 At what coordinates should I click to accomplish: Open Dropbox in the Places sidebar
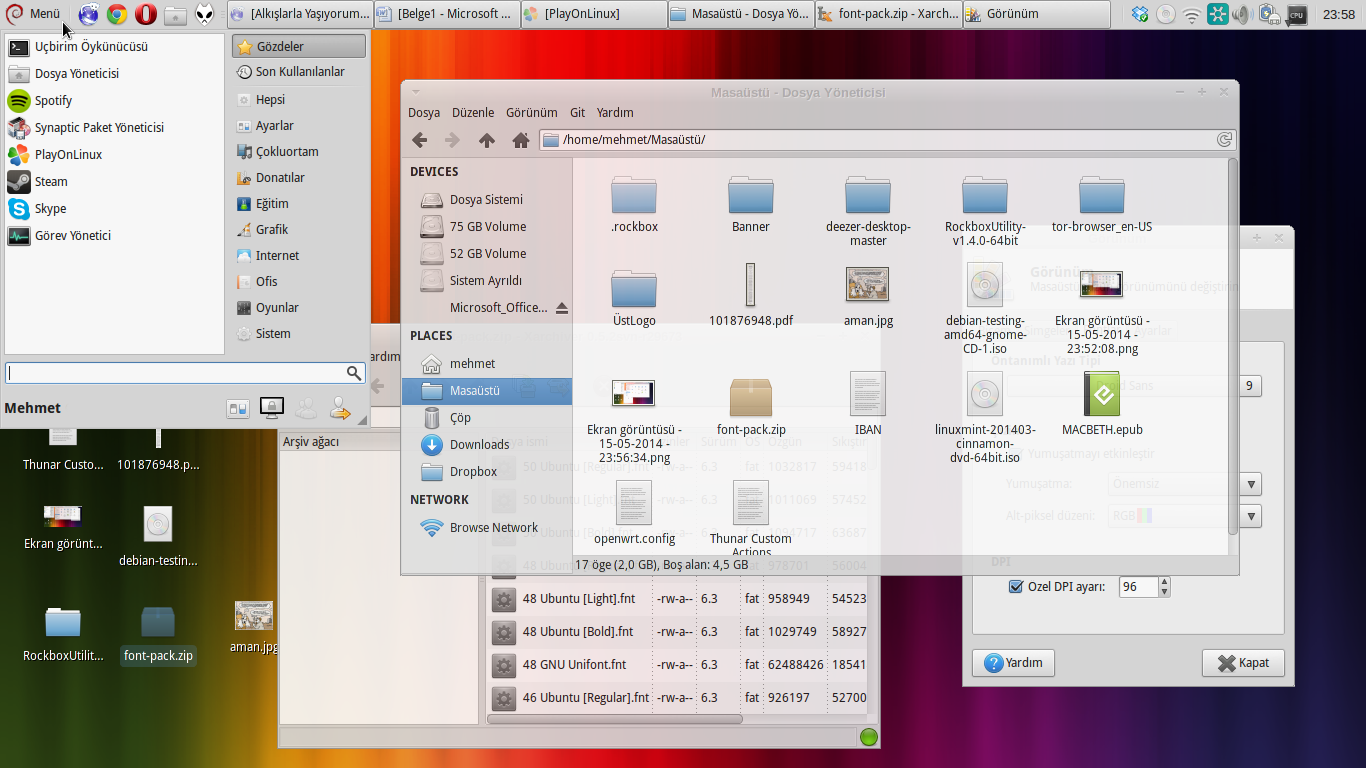pos(487,472)
